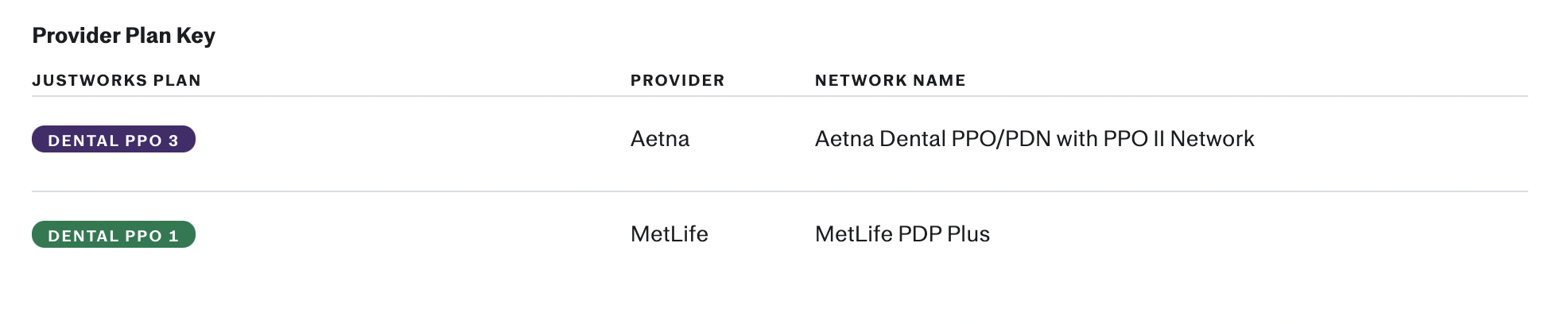Click the digit 1 in the green badge
This screenshot has height=324, width=1568.
[x=173, y=236]
